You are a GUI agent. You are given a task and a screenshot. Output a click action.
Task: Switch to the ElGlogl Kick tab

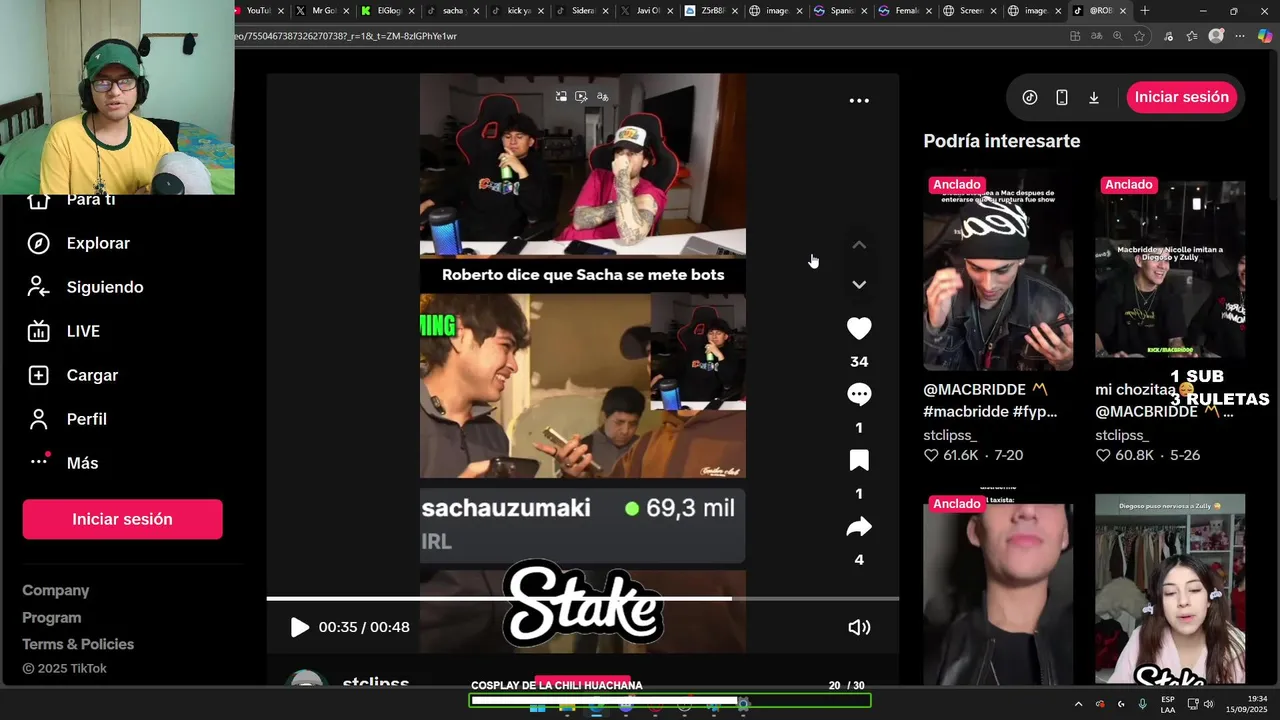(388, 11)
